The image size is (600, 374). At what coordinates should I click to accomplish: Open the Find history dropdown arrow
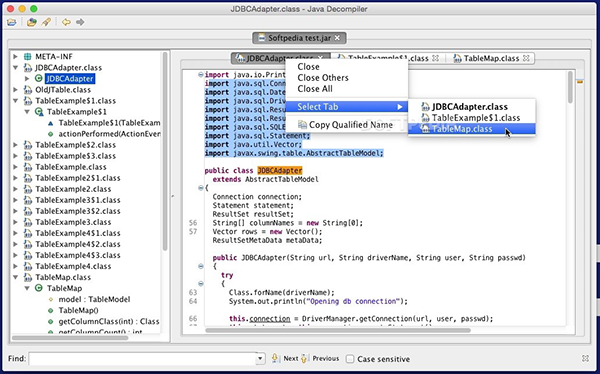tap(260, 359)
